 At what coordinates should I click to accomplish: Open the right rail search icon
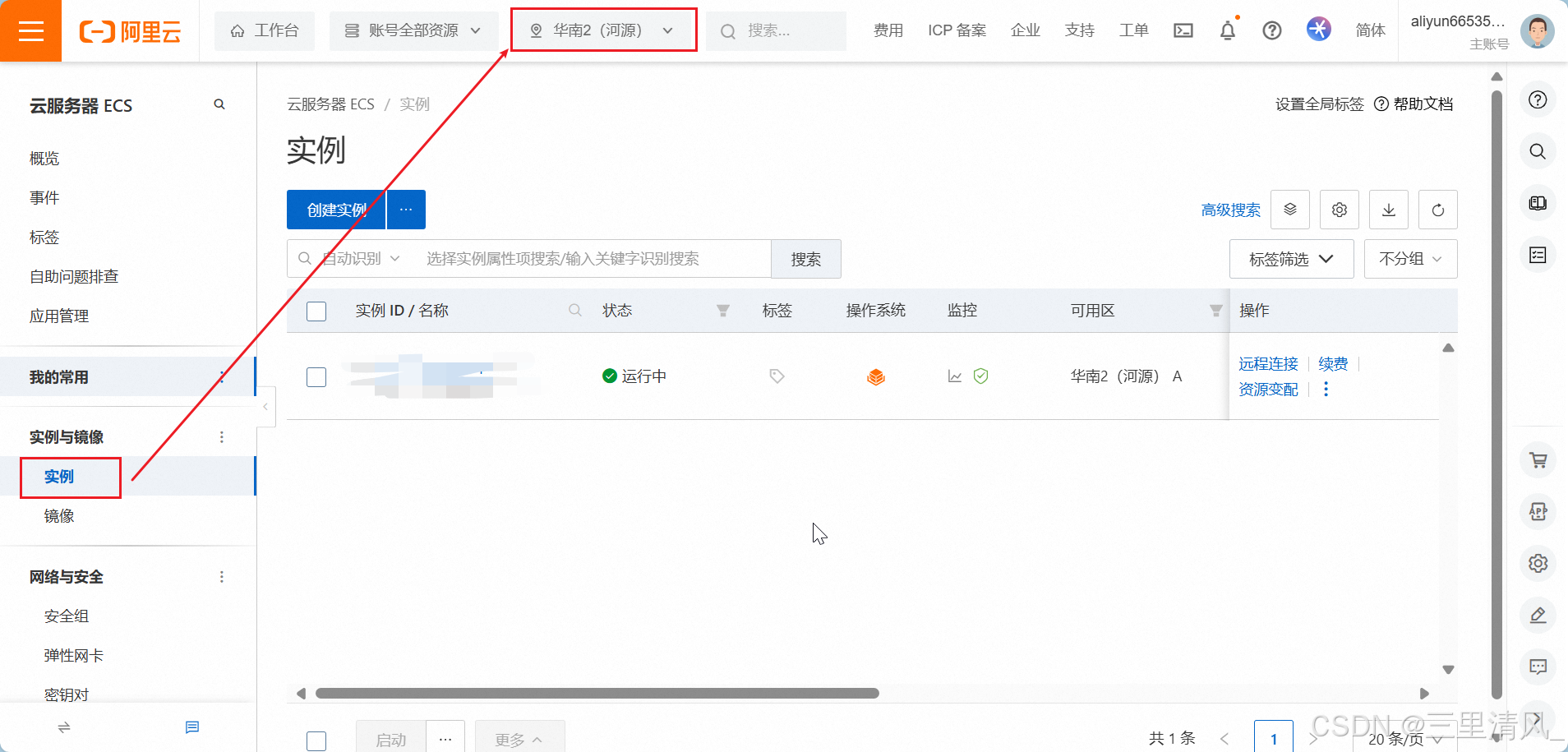1538,151
